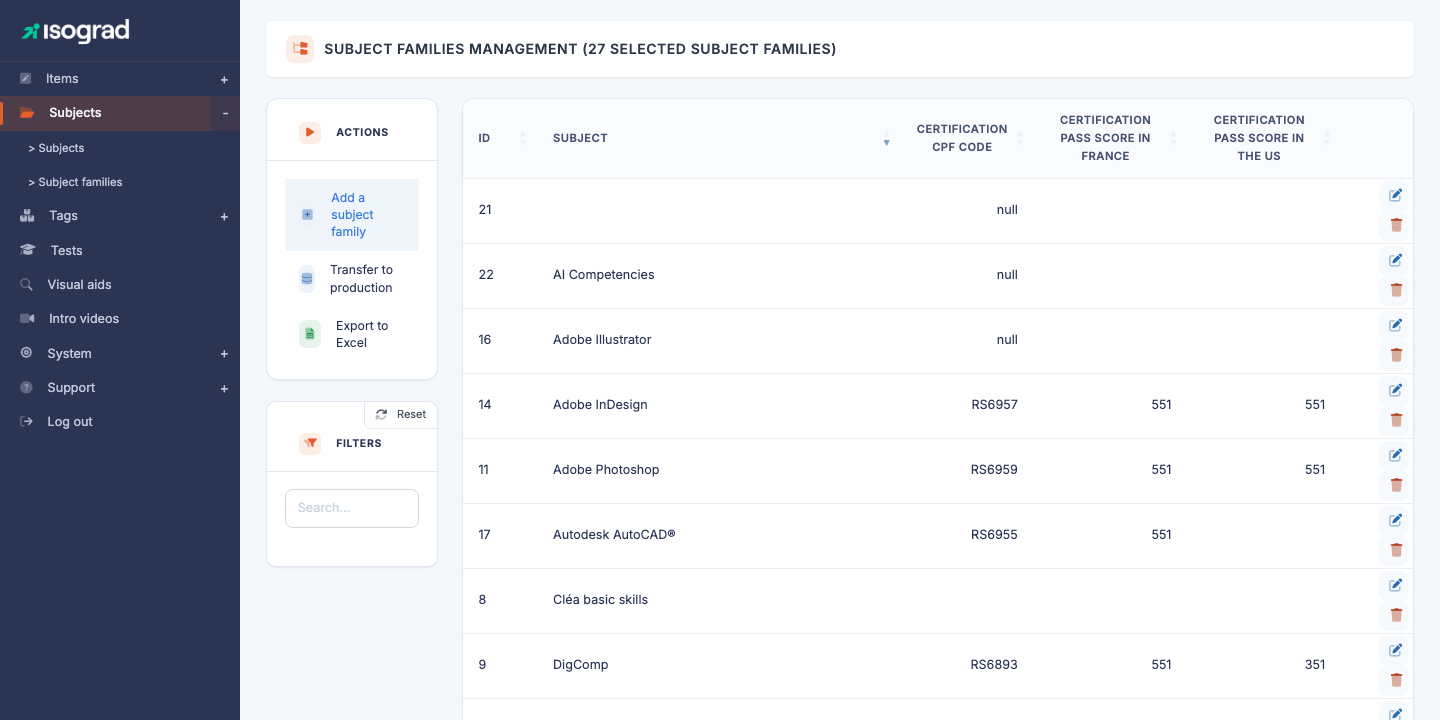Viewport: 1440px width, 720px height.
Task: Click the Transfer to production database icon
Action: tap(307, 278)
